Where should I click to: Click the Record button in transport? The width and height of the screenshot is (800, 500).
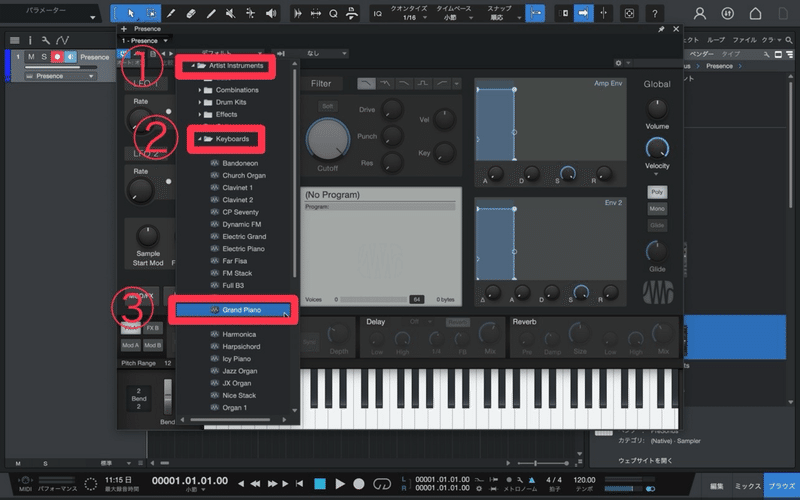point(359,484)
